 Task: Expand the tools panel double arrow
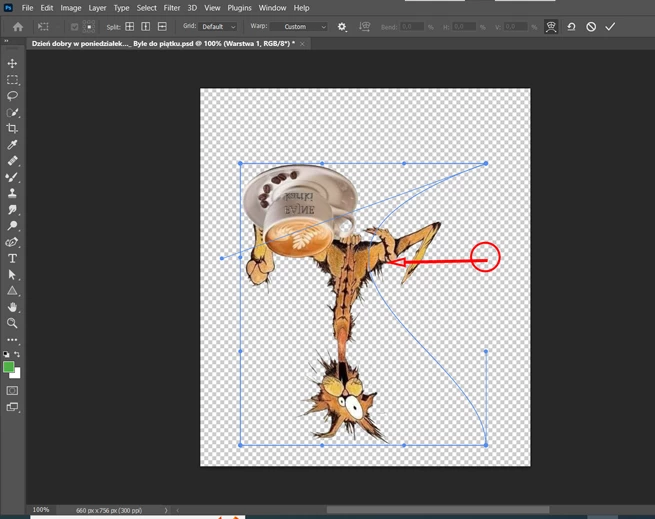pyautogui.click(x=6, y=41)
